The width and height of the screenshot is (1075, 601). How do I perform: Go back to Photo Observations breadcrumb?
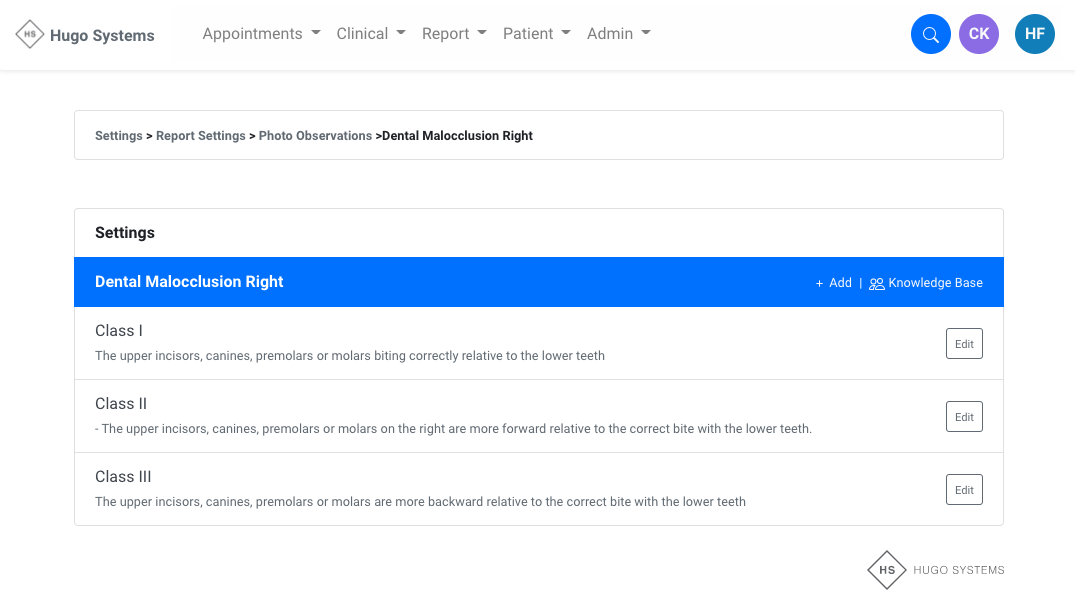315,136
